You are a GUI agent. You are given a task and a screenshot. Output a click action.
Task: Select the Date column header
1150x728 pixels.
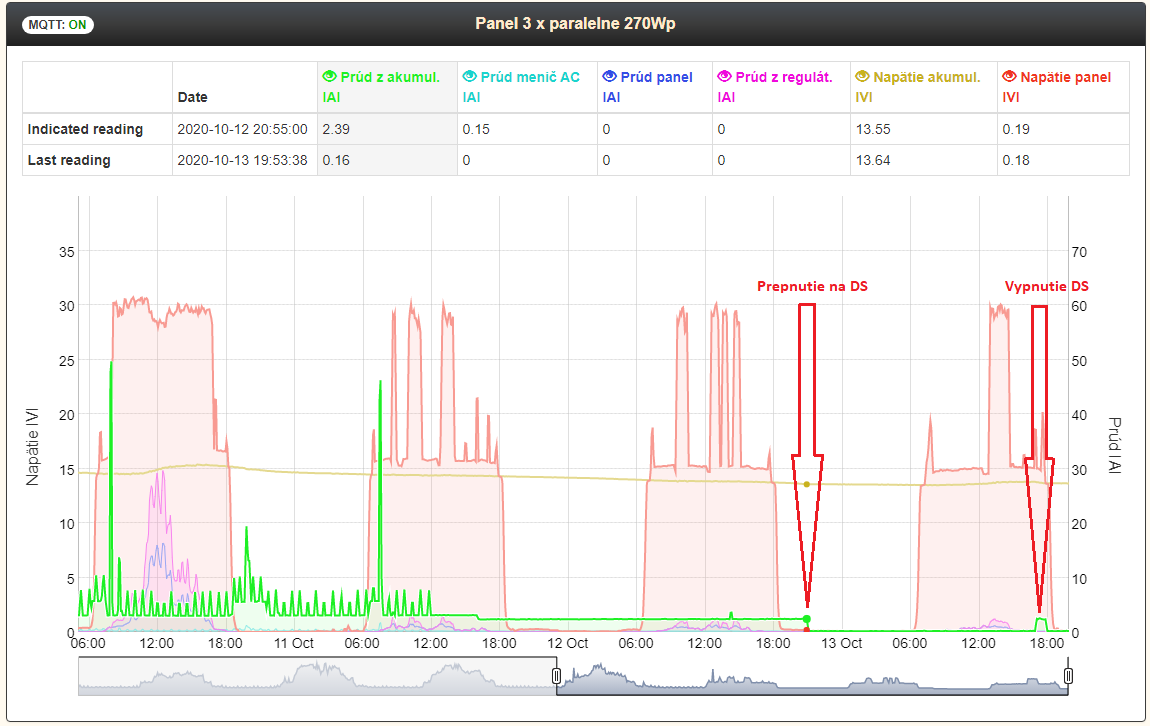(x=192, y=97)
